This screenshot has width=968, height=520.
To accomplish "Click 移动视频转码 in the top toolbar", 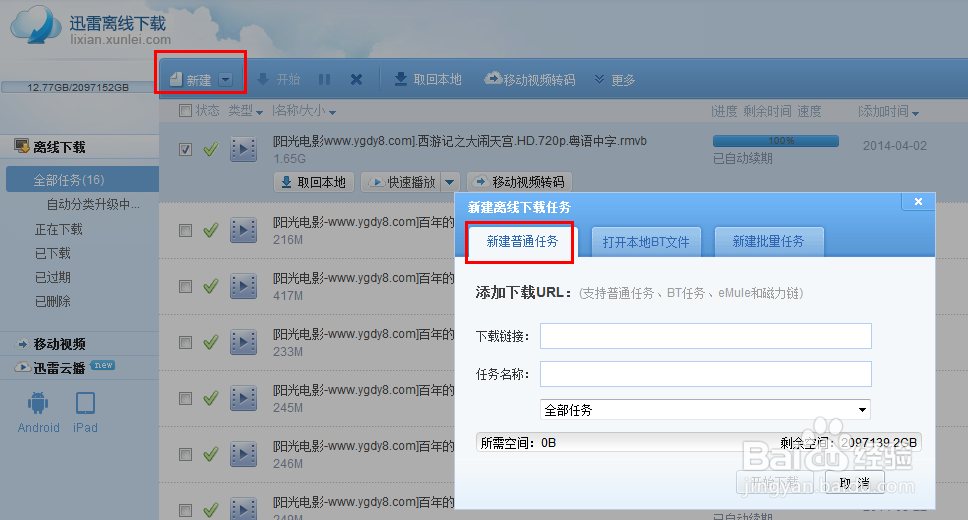I will 530,79.
